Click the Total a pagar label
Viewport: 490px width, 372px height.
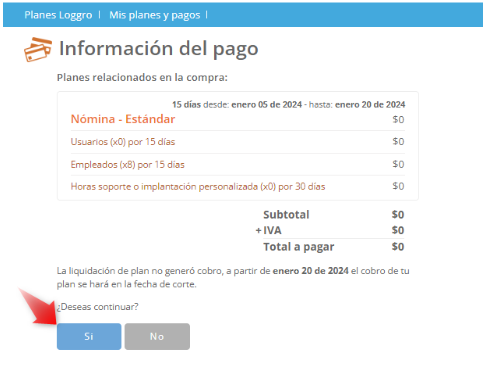pyautogui.click(x=299, y=247)
